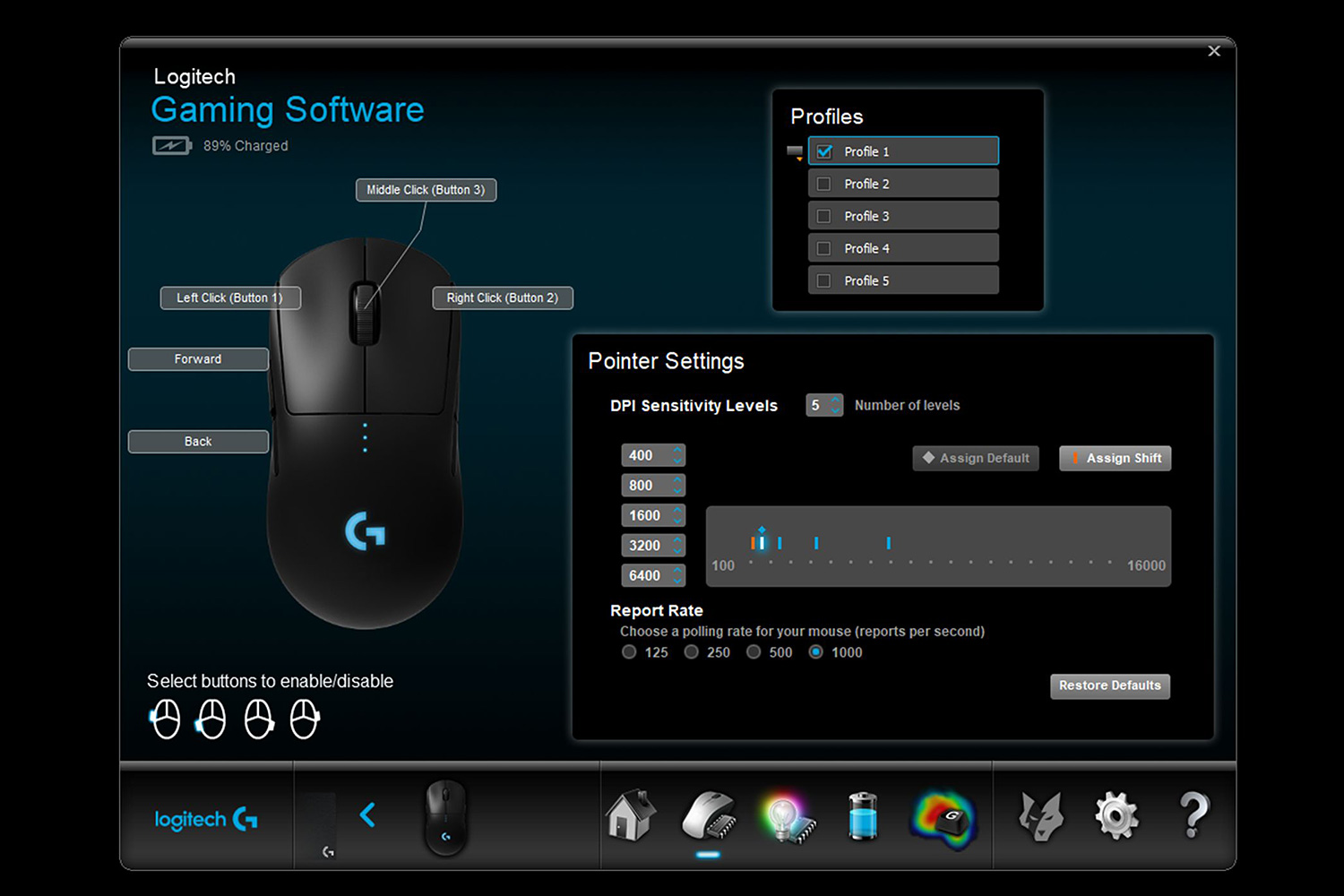Image resolution: width=1344 pixels, height=896 pixels.
Task: Click the "89% Charged" battery status text
Action: pyautogui.click(x=246, y=146)
